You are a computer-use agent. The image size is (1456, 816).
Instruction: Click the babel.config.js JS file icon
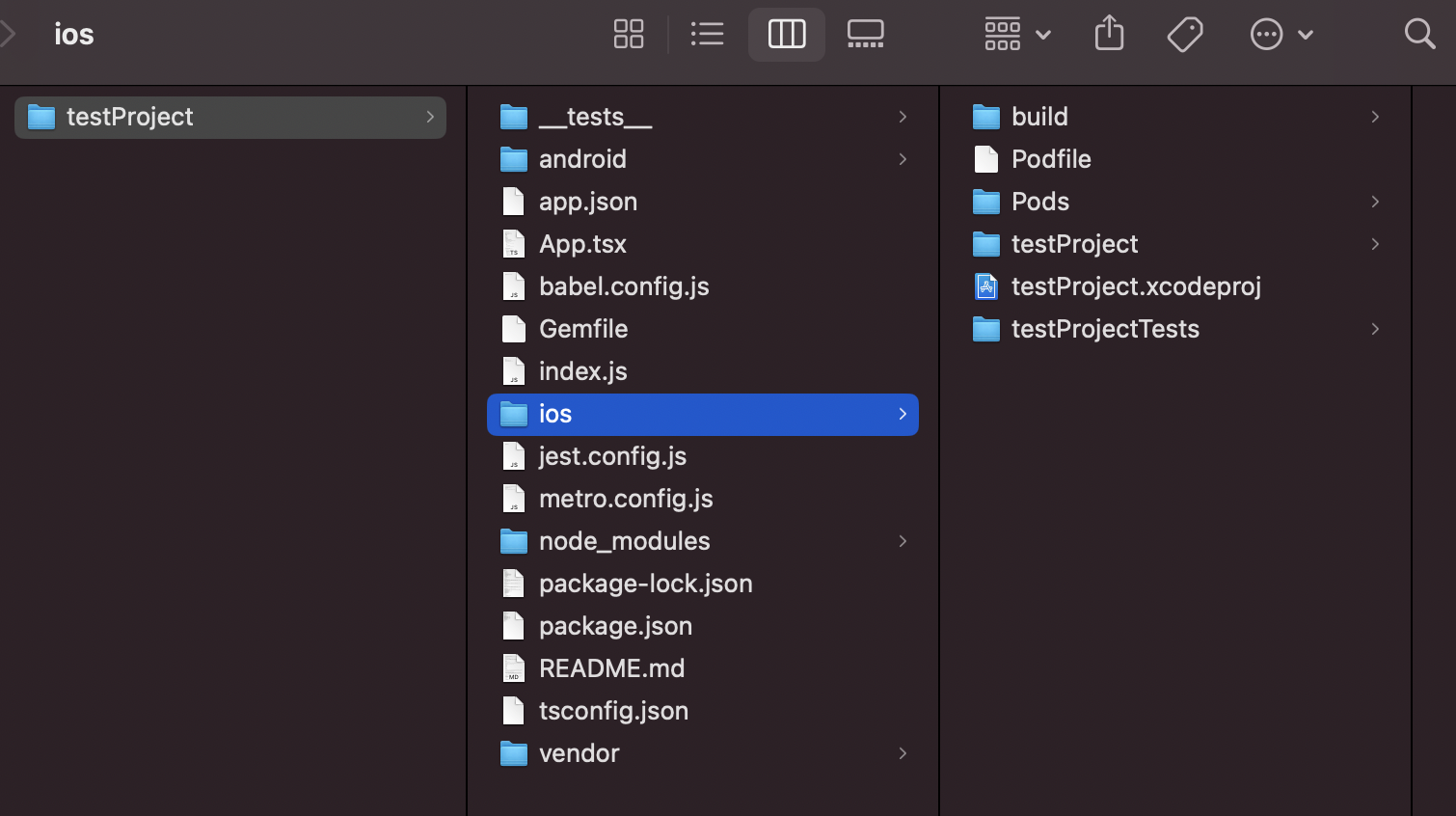(x=514, y=286)
